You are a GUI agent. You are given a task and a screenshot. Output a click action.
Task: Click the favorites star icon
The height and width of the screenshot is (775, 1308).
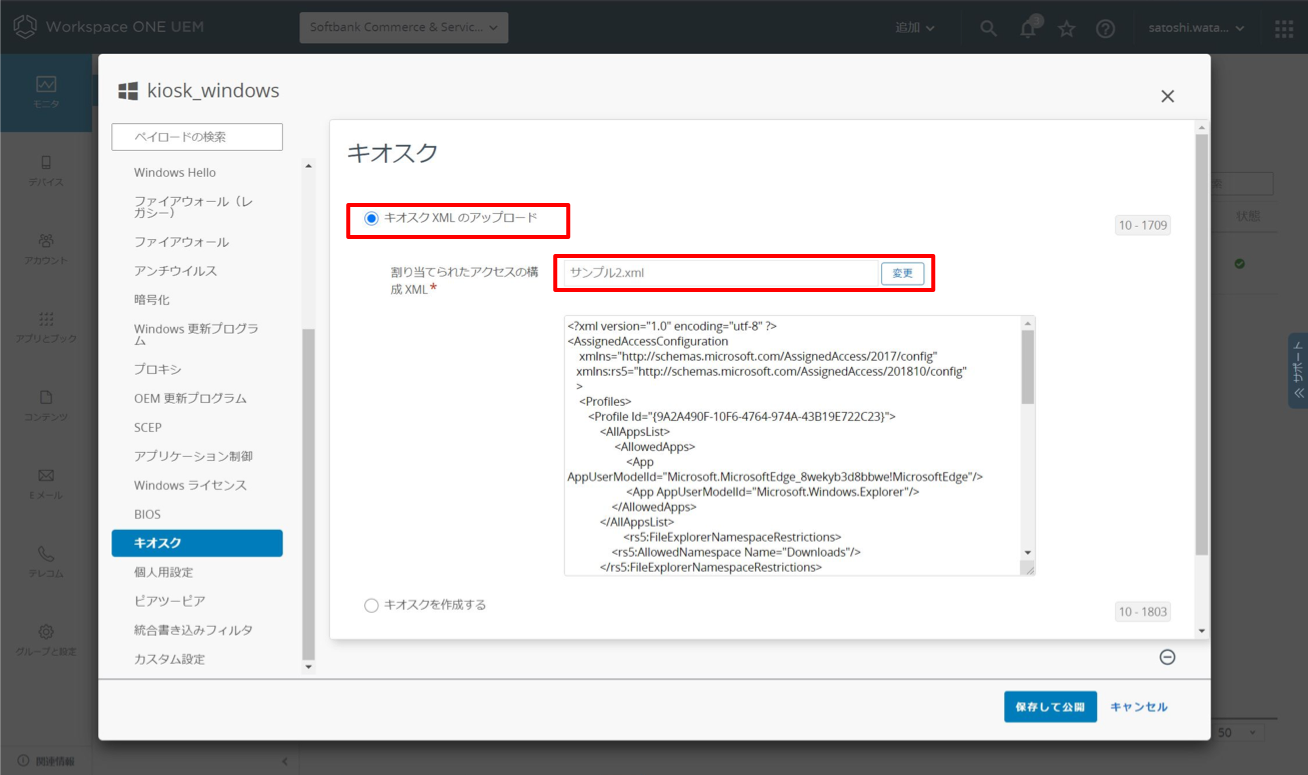[x=1066, y=28]
